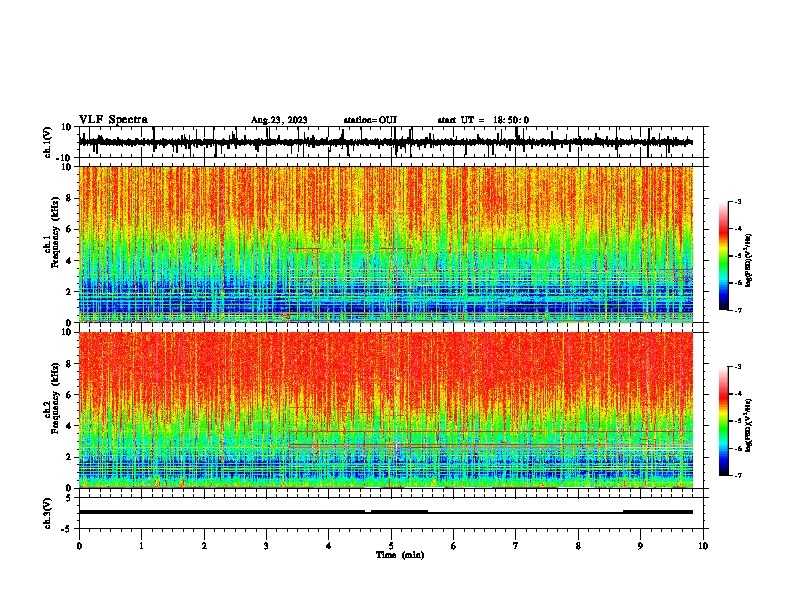
Task: Click the "-7" label on ch.1 color scale
Action: click(x=737, y=310)
